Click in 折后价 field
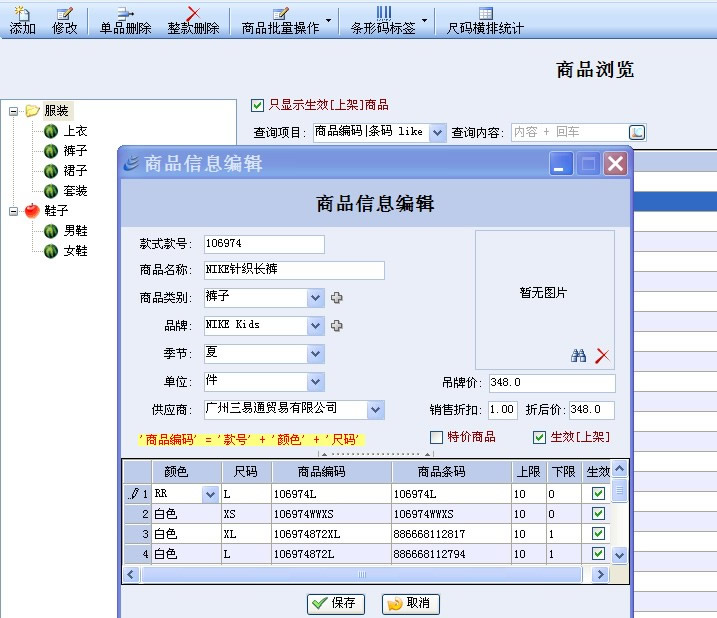717x618 pixels. pos(591,410)
